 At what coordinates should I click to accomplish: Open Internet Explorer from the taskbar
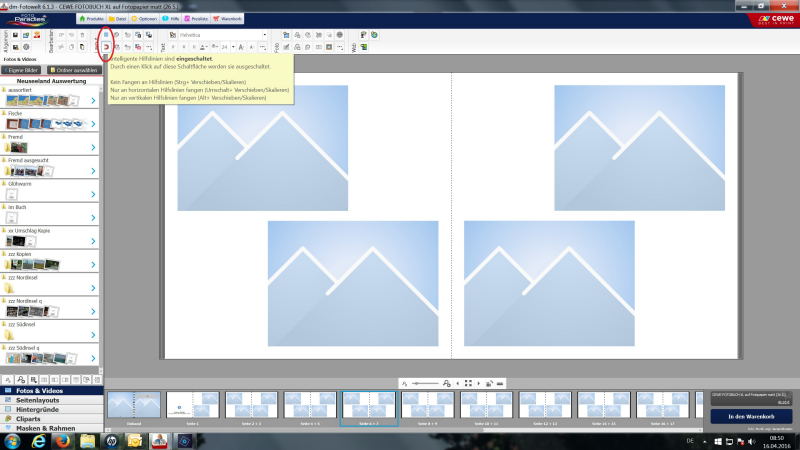pyautogui.click(x=38, y=441)
